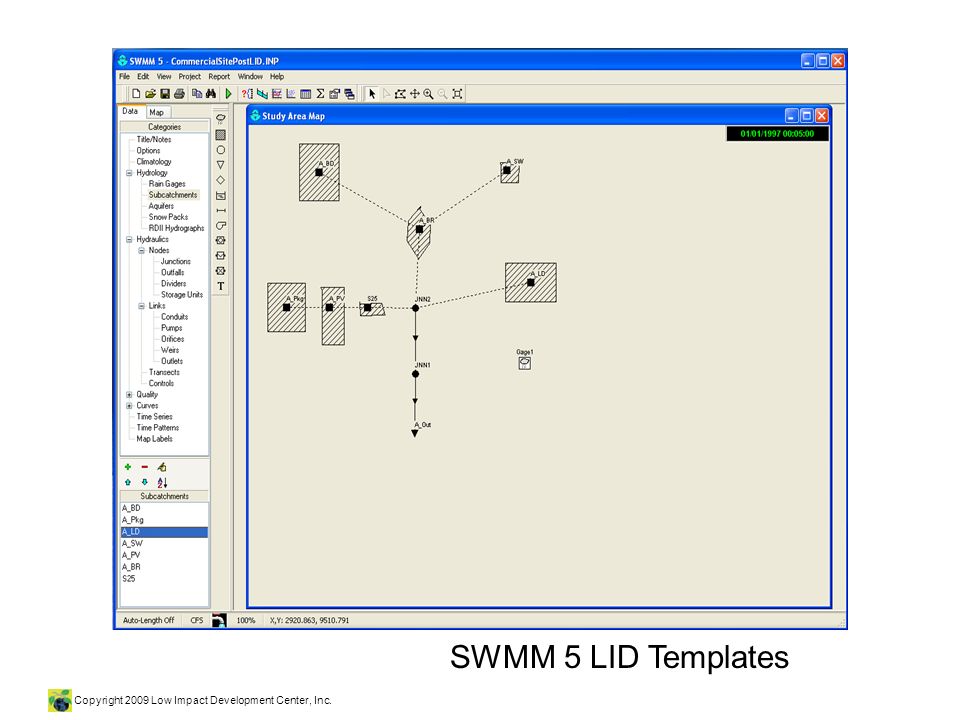
Task: Open the Project menu
Action: pyautogui.click(x=189, y=77)
